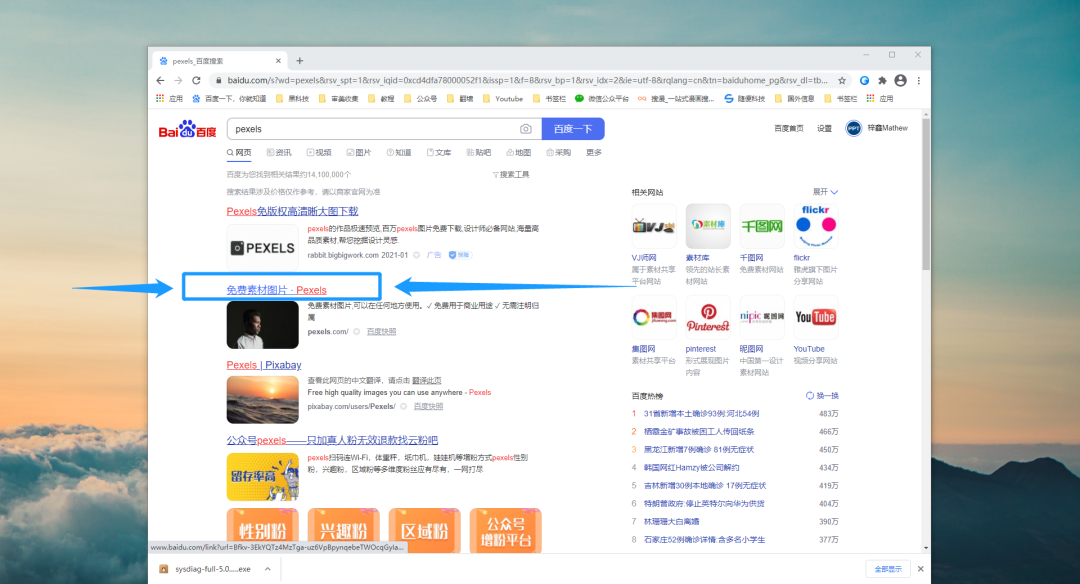
Task: Open the 国外信息 bookmark folder
Action: 794,98
